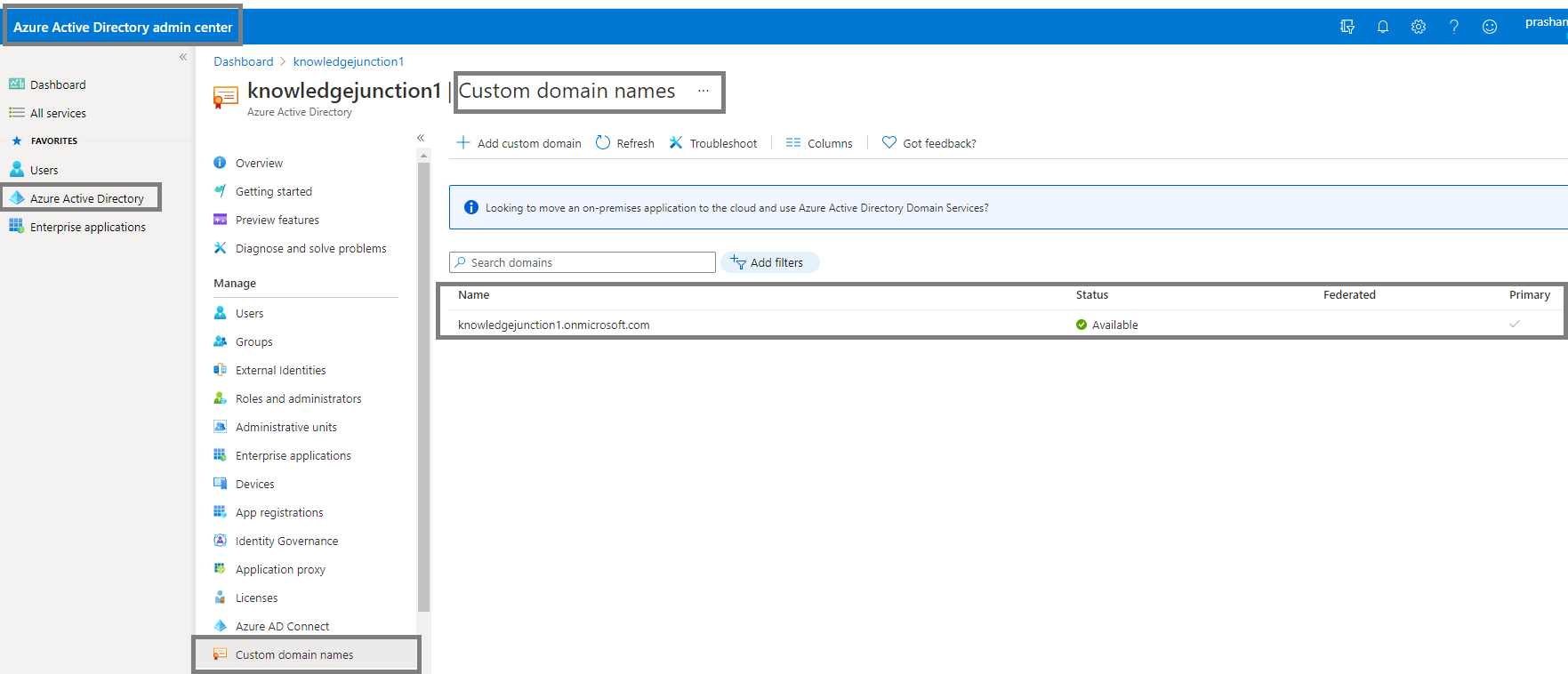Focus the Search domains field

point(583,262)
